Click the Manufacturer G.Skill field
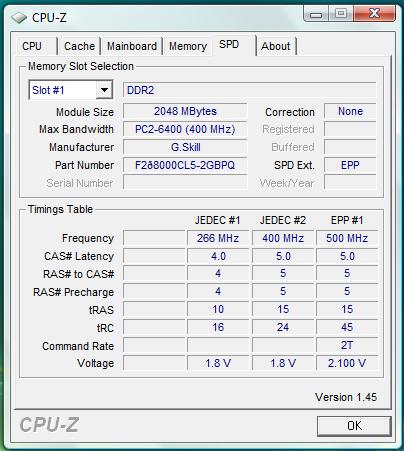The width and height of the screenshot is (404, 451). click(x=185, y=147)
